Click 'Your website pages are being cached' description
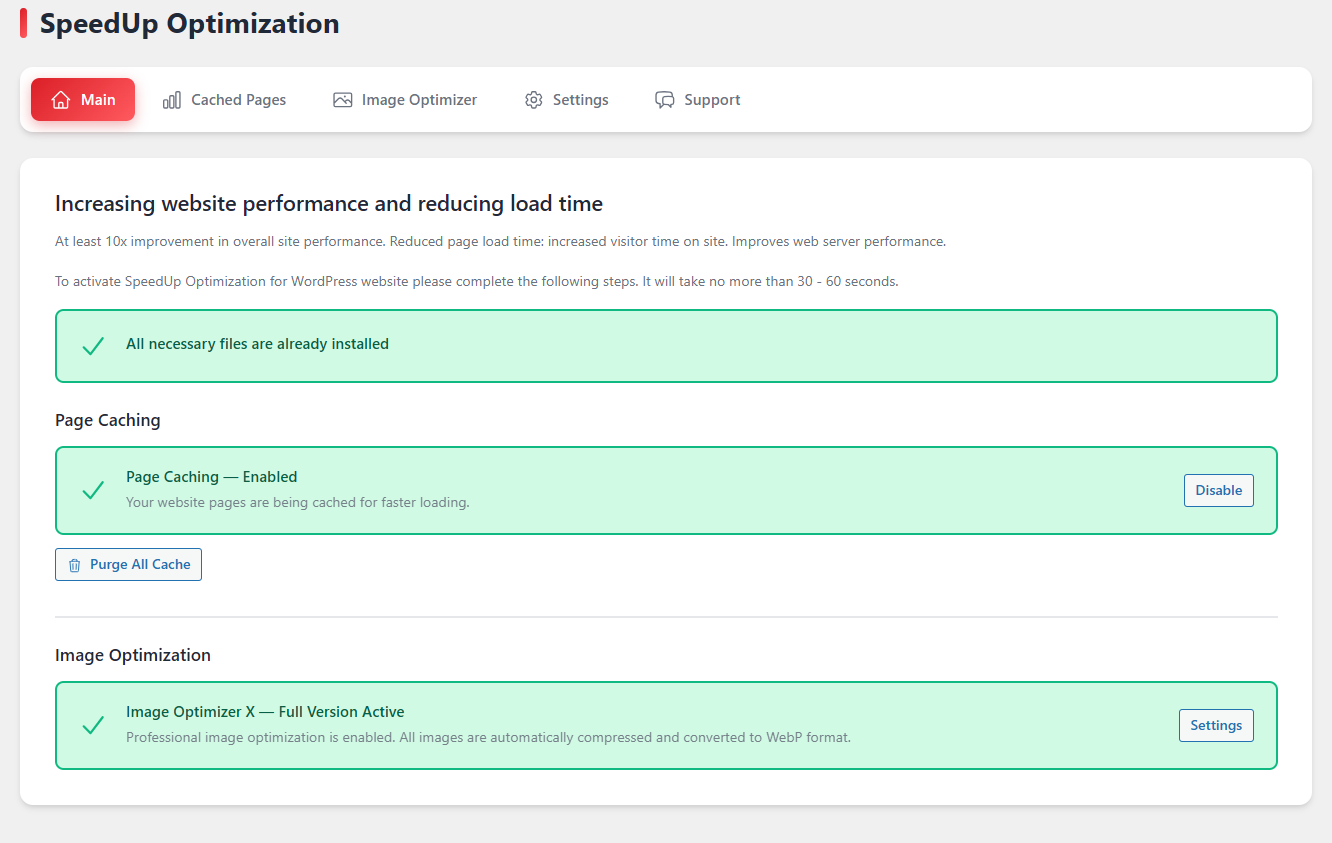 tap(298, 502)
